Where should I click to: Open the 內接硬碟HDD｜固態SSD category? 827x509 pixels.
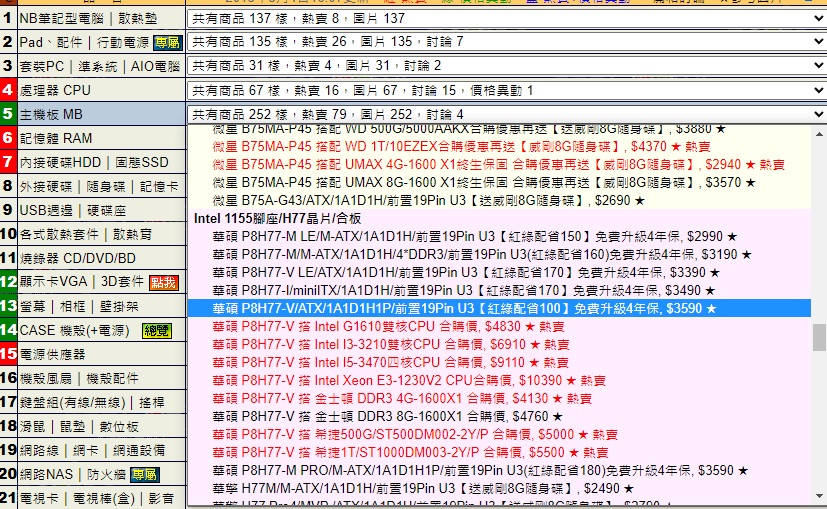tap(94, 162)
